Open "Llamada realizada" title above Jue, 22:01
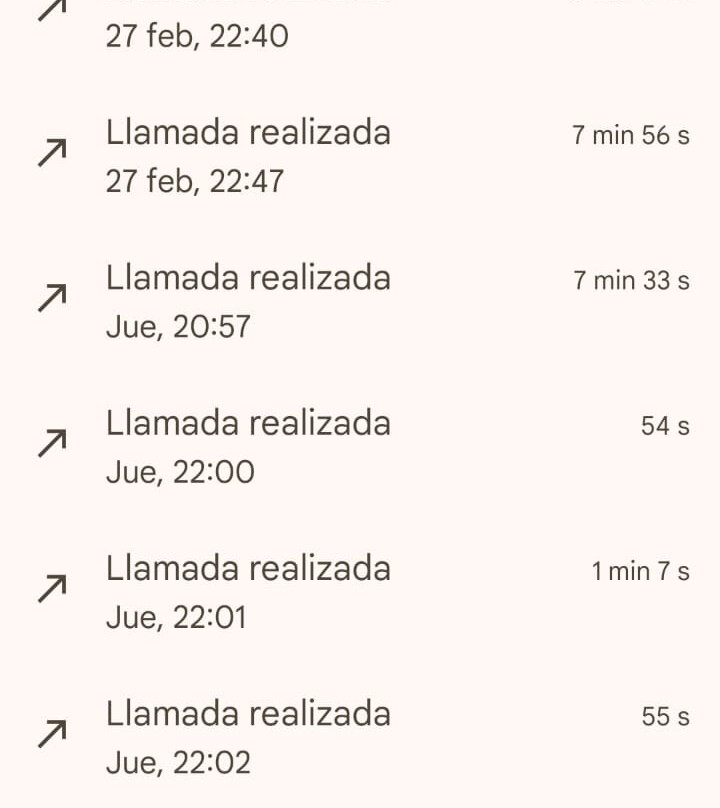This screenshot has height=808, width=720. tap(248, 569)
